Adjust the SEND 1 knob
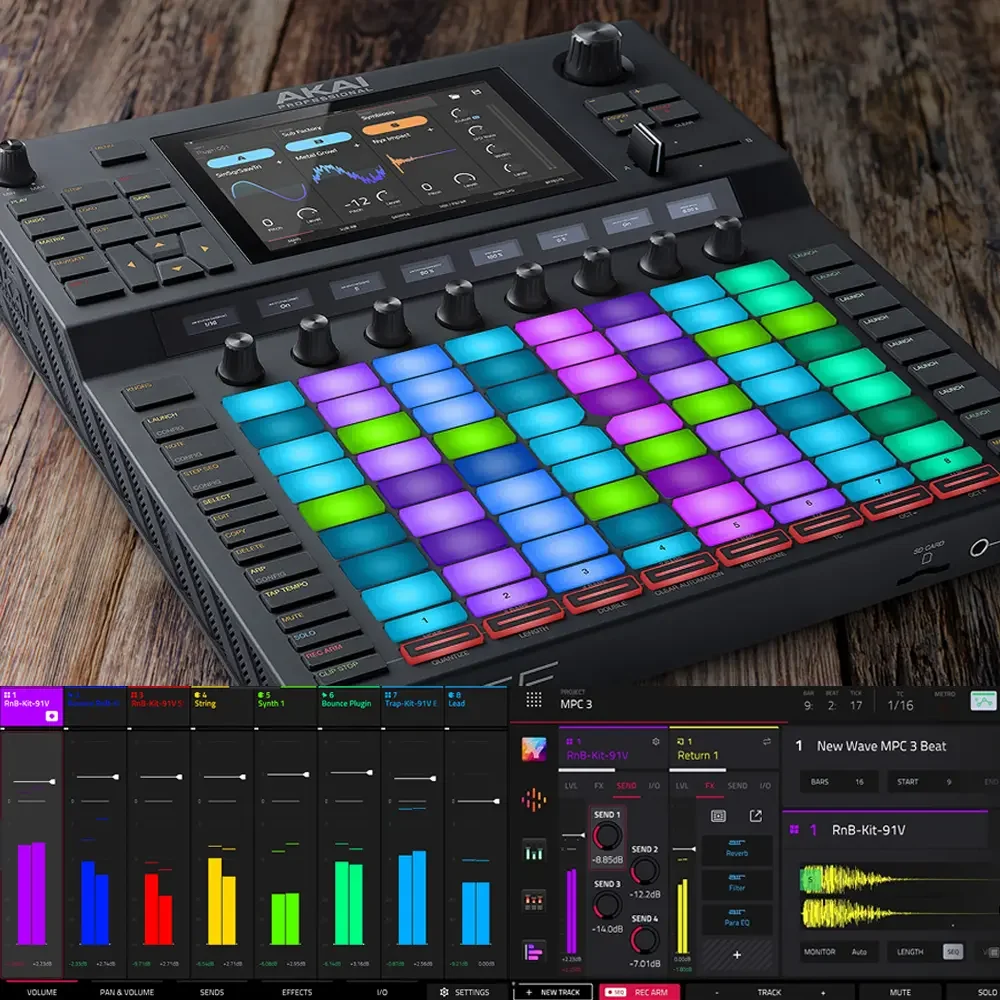This screenshot has height=1000, width=1000. (607, 836)
